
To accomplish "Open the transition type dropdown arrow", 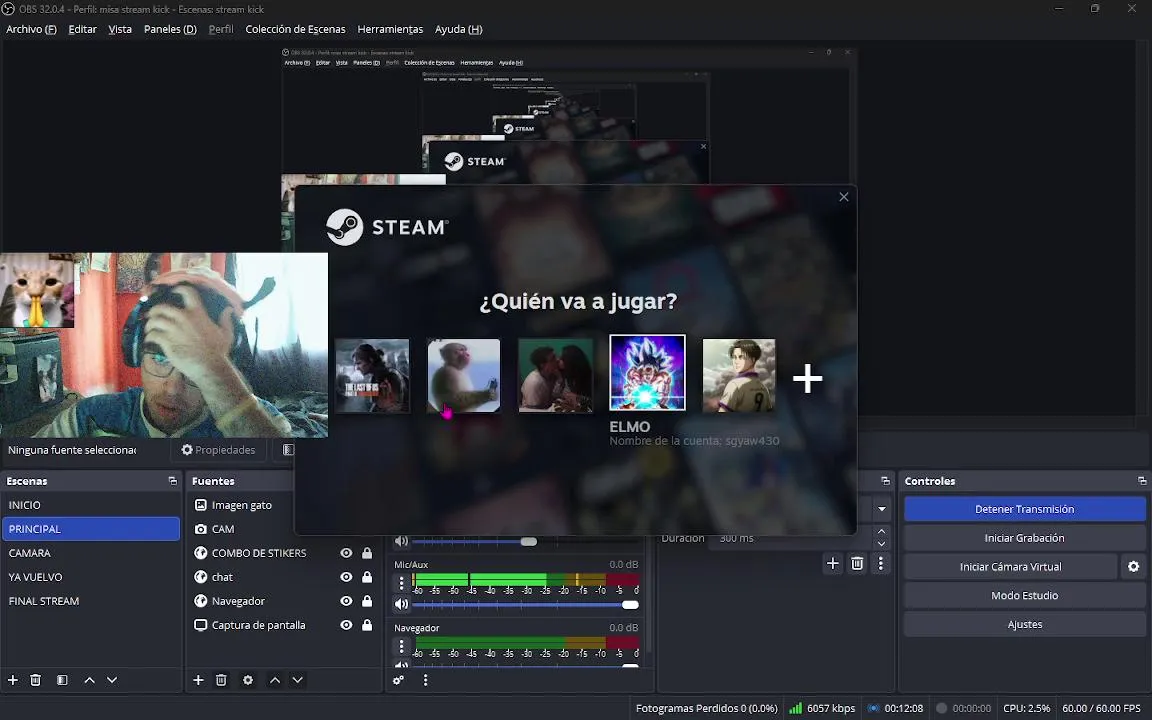I will pos(882,508).
